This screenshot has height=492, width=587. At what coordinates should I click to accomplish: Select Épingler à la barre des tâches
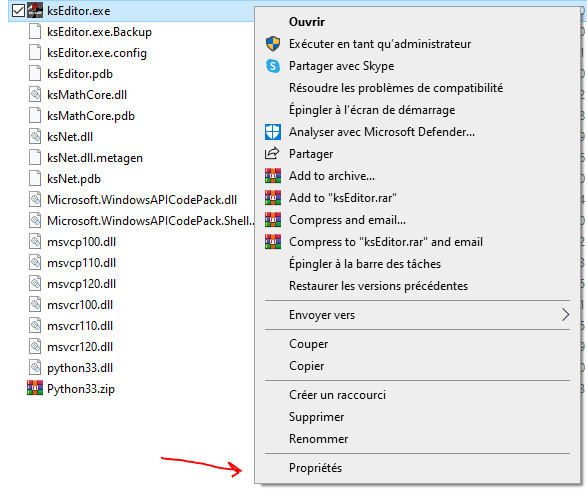(x=365, y=264)
